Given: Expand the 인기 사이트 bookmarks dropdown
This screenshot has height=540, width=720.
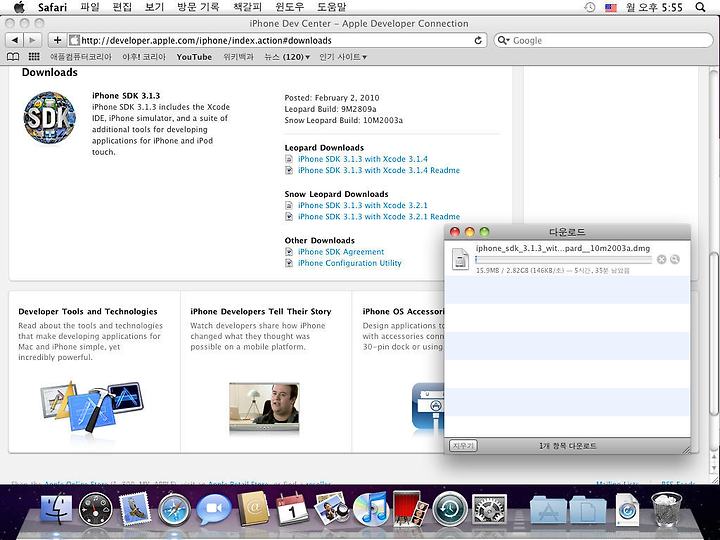Looking at the screenshot, I should tap(343, 57).
